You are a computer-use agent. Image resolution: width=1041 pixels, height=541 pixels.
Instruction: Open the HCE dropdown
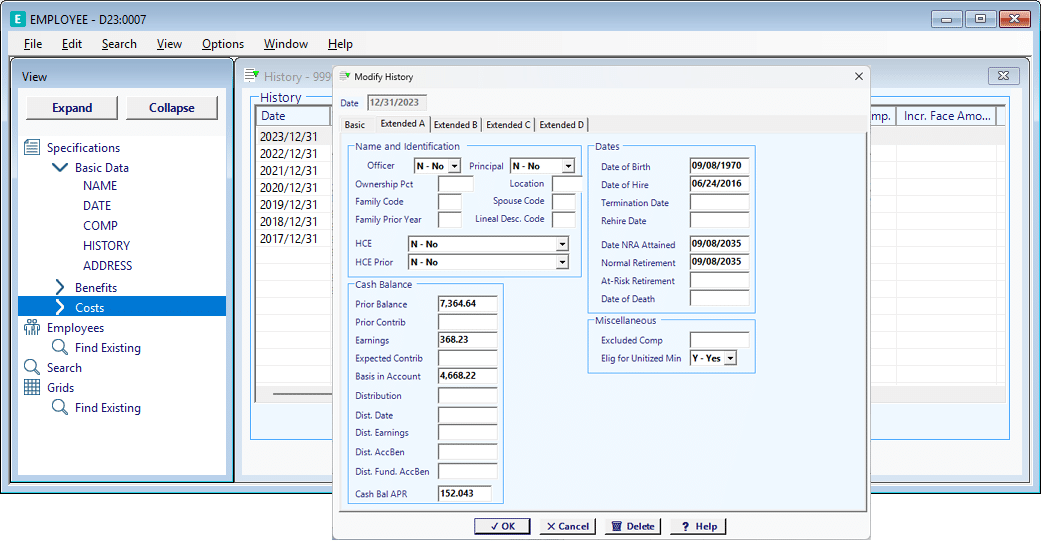(562, 244)
